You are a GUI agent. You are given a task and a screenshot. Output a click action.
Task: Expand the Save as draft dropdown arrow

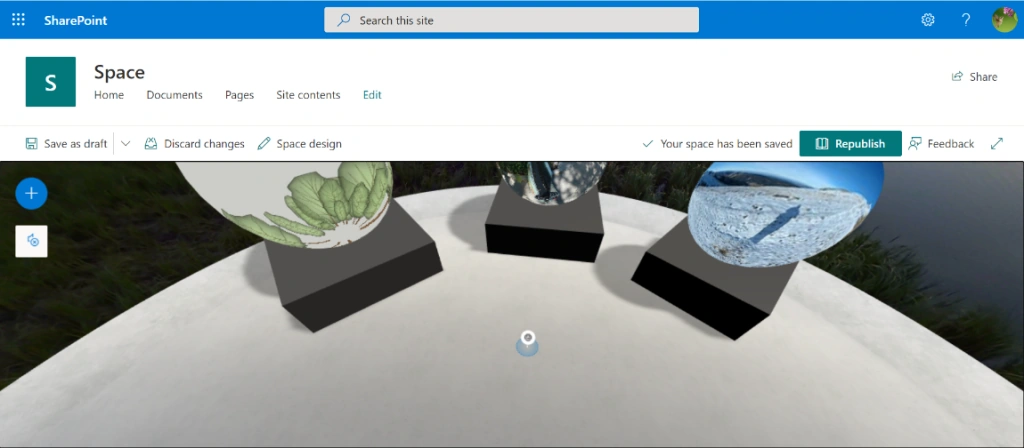click(x=126, y=144)
